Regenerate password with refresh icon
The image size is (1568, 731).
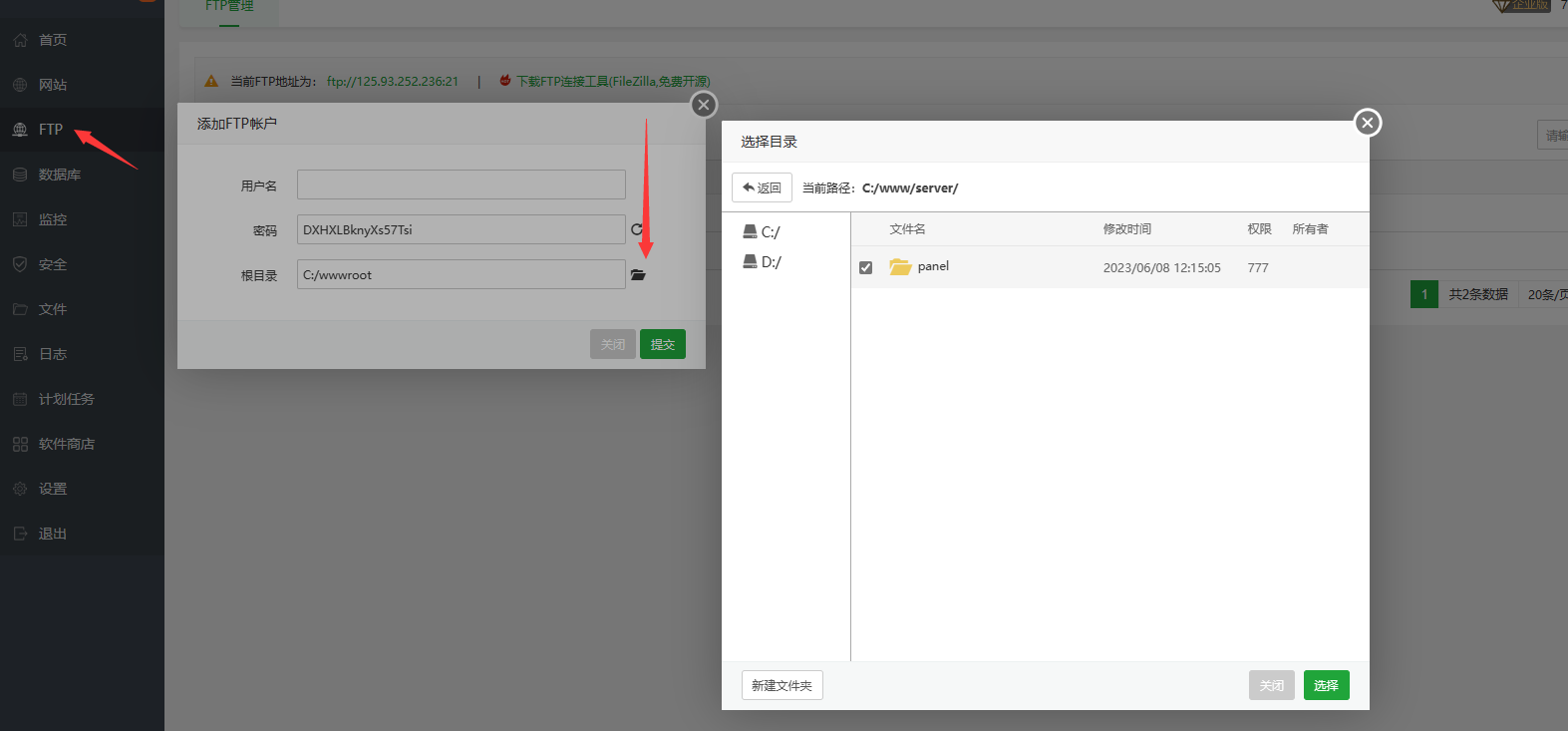637,229
